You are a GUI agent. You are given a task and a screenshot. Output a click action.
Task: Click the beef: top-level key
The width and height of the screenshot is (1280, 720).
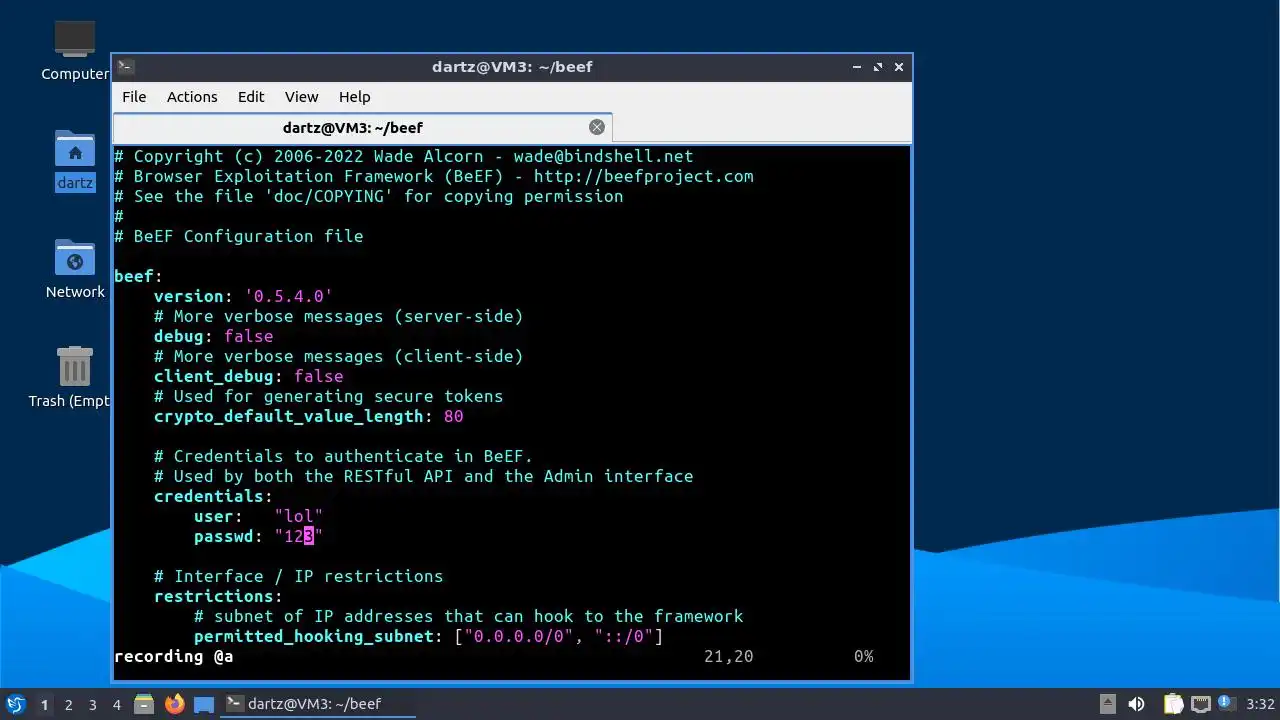[x=138, y=276]
